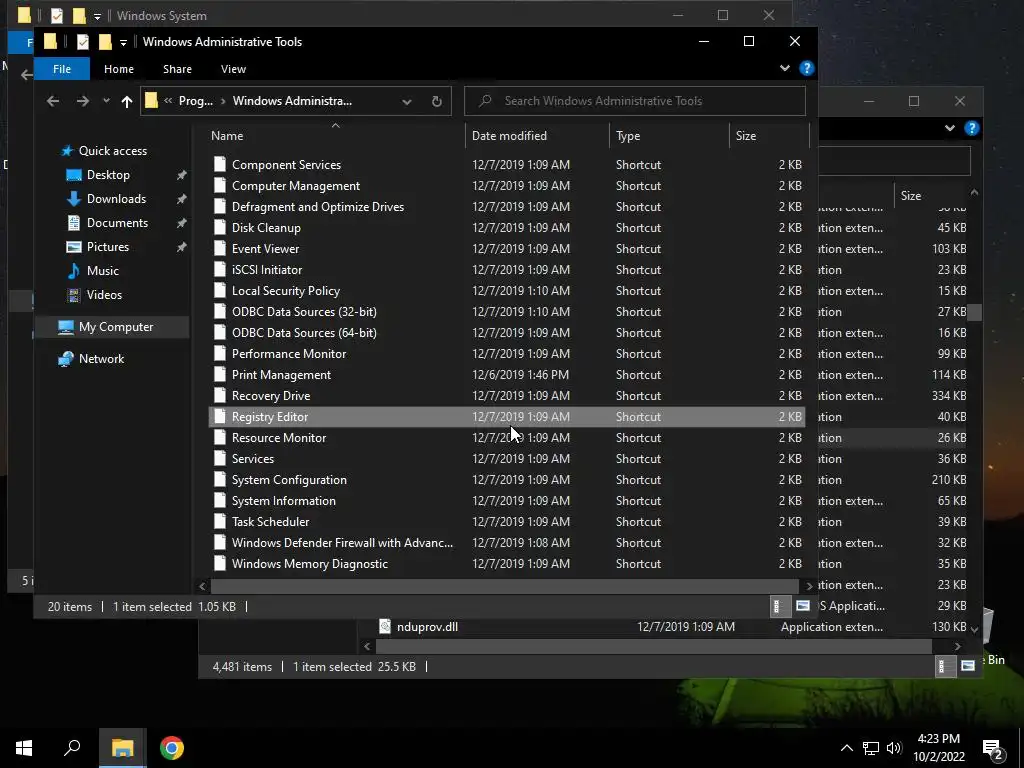
Task: Select Performance Monitor entry
Action: pos(507,353)
